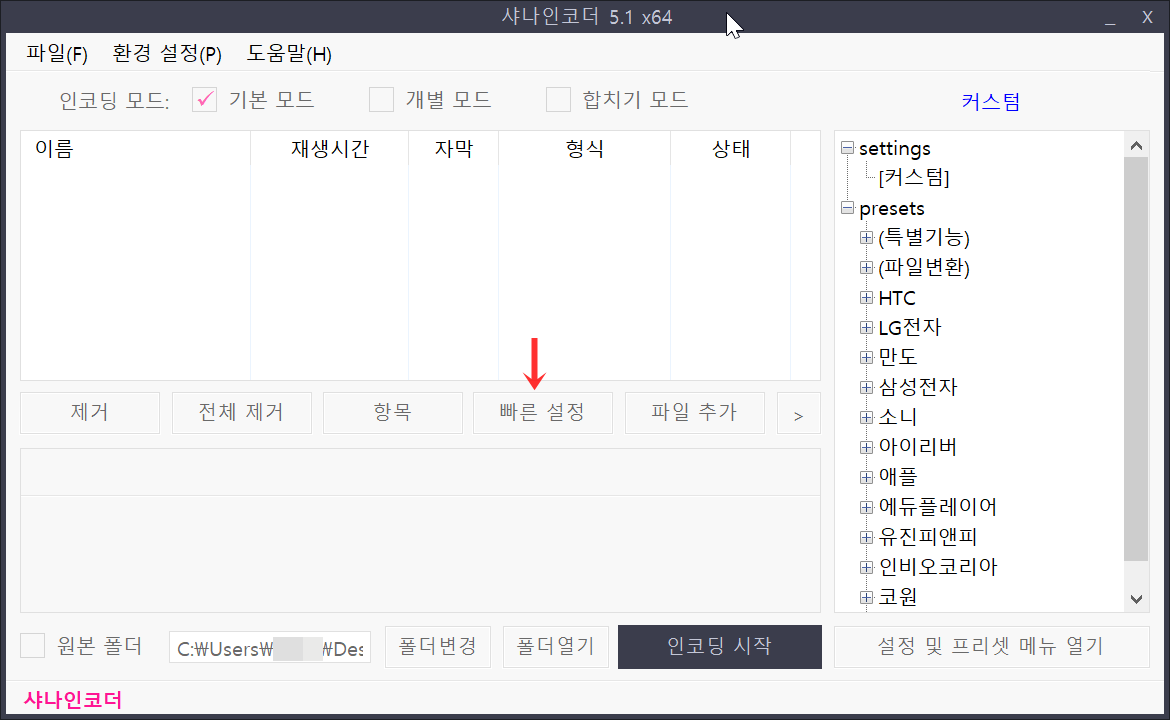Open the 도움말(H) menu

point(289,54)
